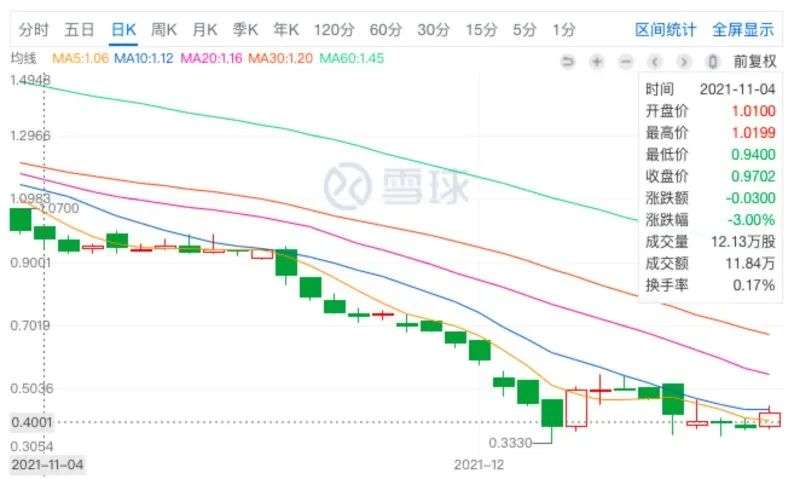Screen dimensions: 800x479
Task: Switch to the 分时 tab
Action: pyautogui.click(x=34, y=30)
